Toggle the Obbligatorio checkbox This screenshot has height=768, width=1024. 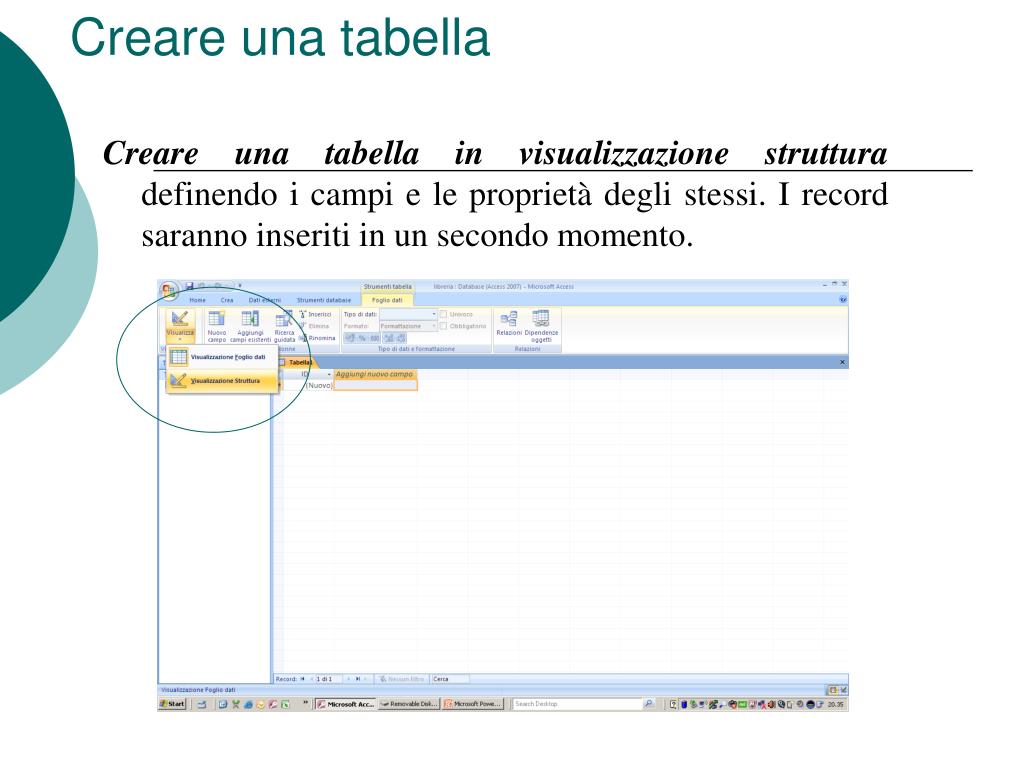tap(443, 325)
